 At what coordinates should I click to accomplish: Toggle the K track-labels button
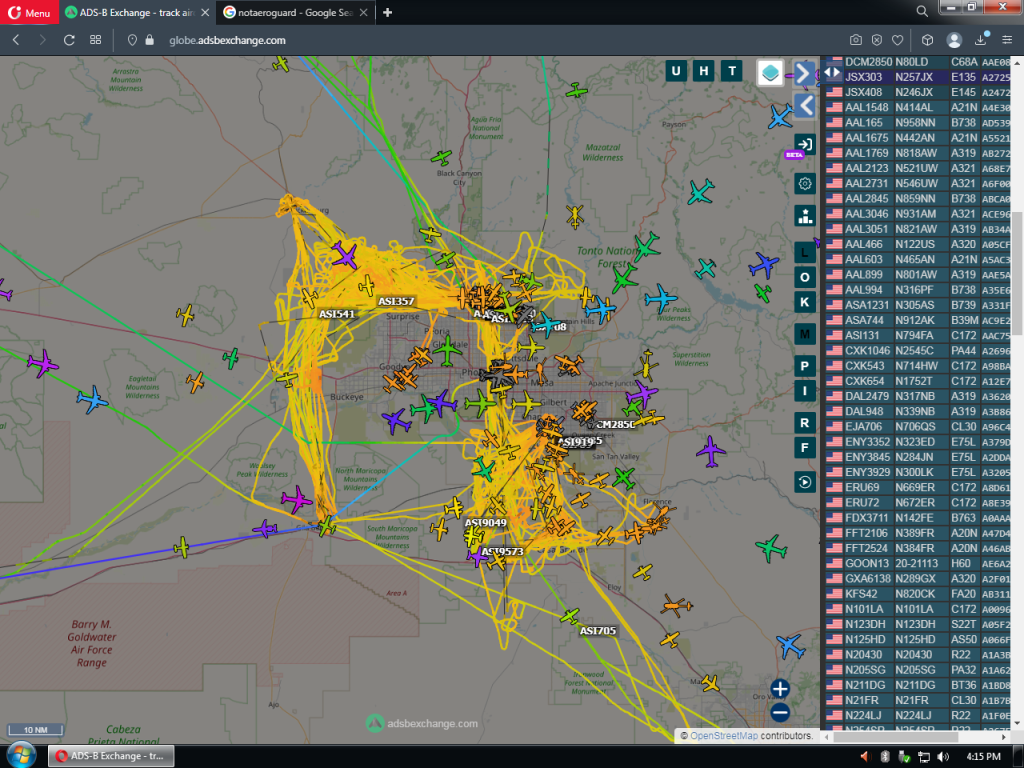coord(805,302)
